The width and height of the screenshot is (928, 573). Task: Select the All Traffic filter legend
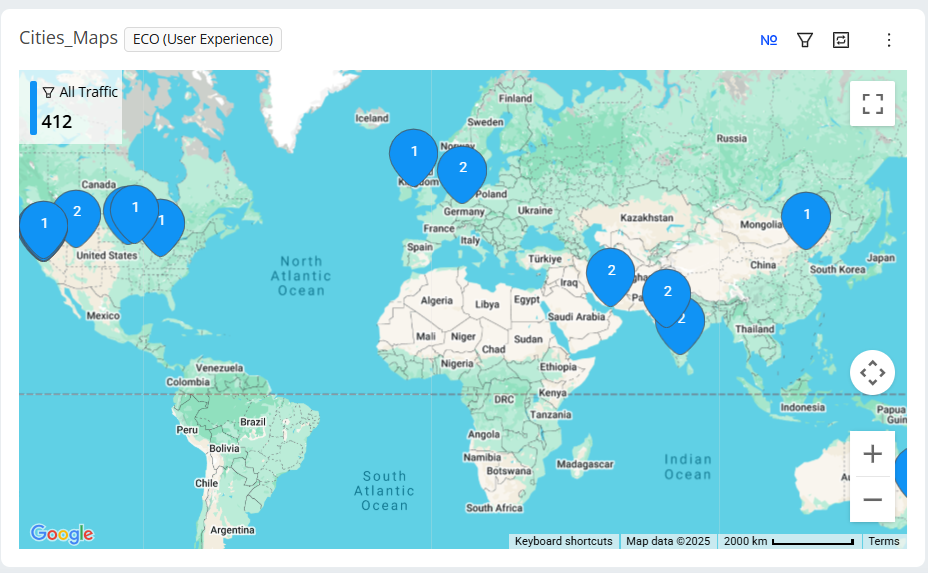tap(80, 92)
